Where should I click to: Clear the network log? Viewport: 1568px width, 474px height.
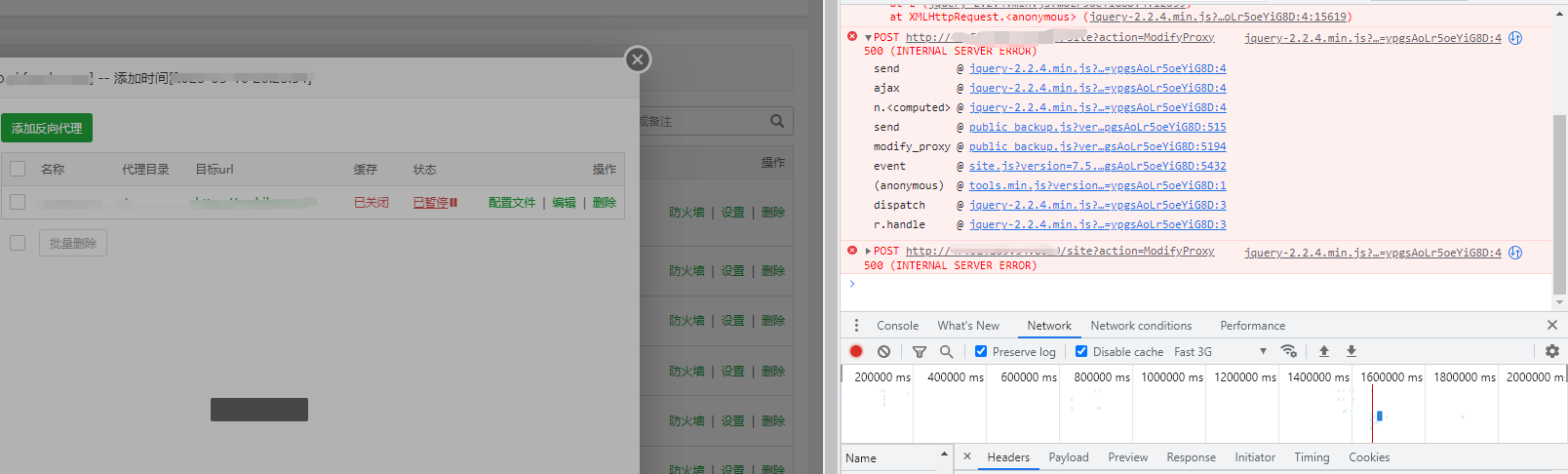tap(883, 351)
